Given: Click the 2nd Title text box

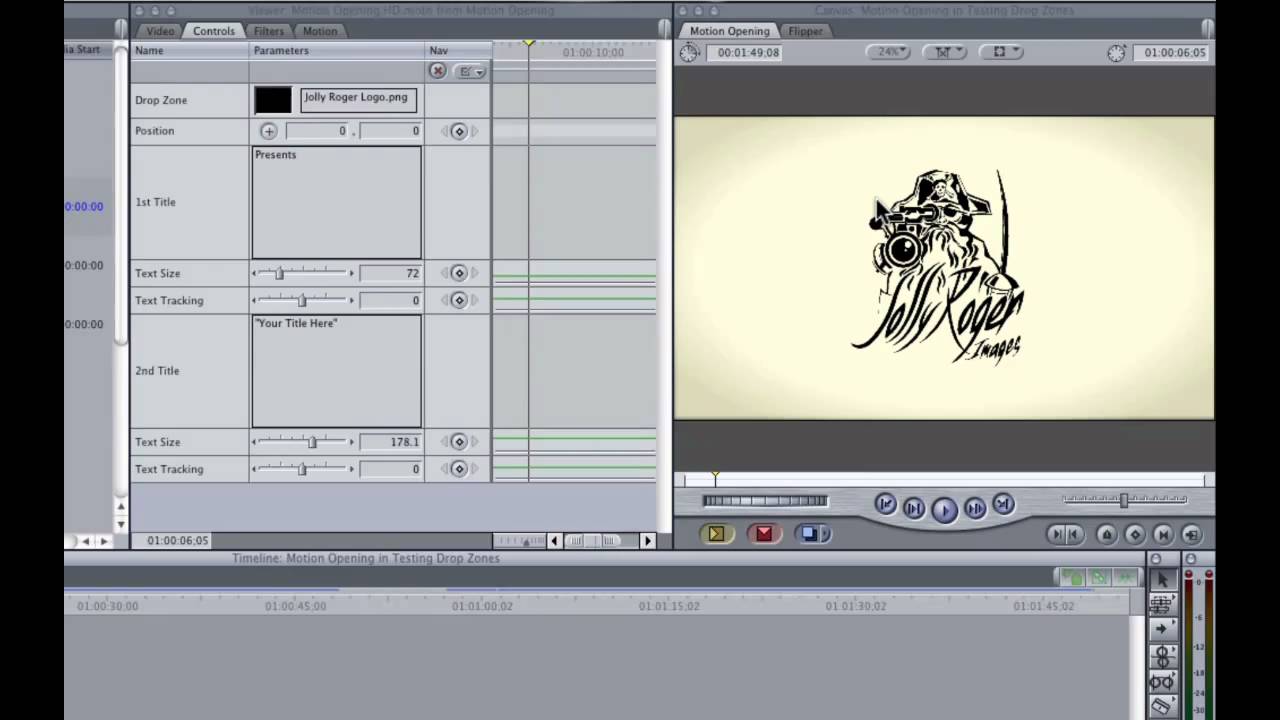Looking at the screenshot, I should [x=336, y=371].
